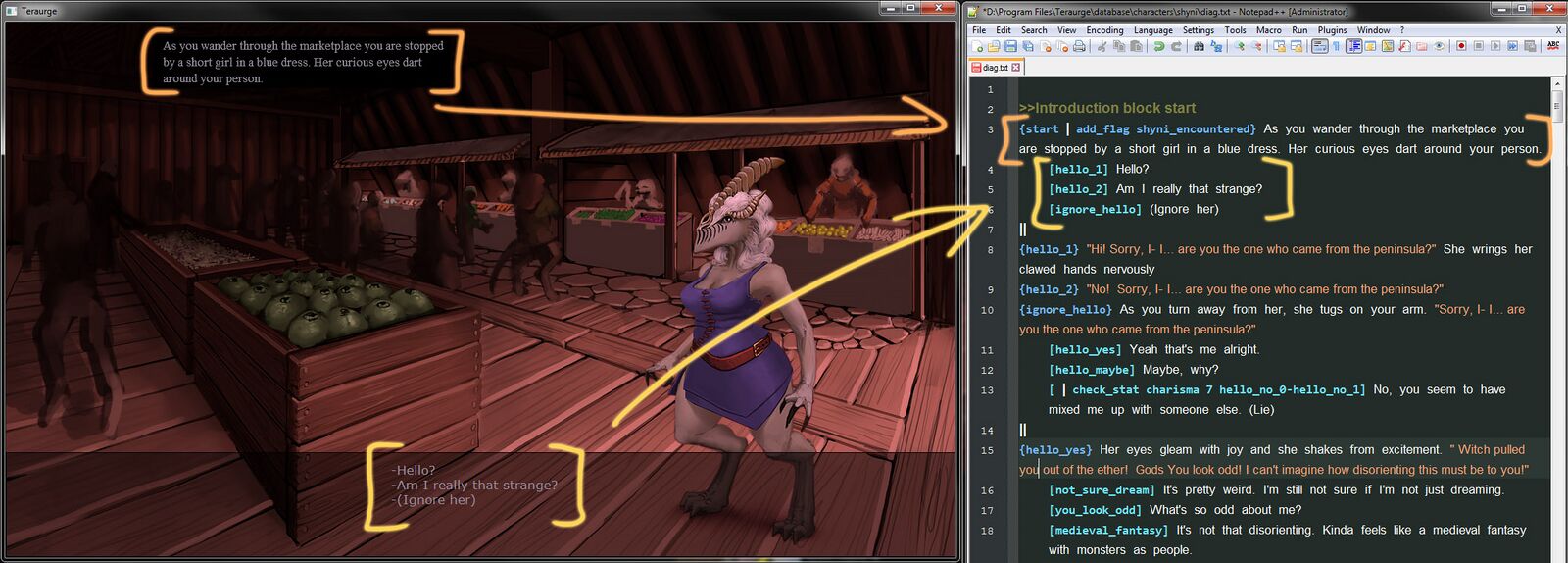Click the Close All toolbar icon
The height and width of the screenshot is (563, 1568).
1062,46
